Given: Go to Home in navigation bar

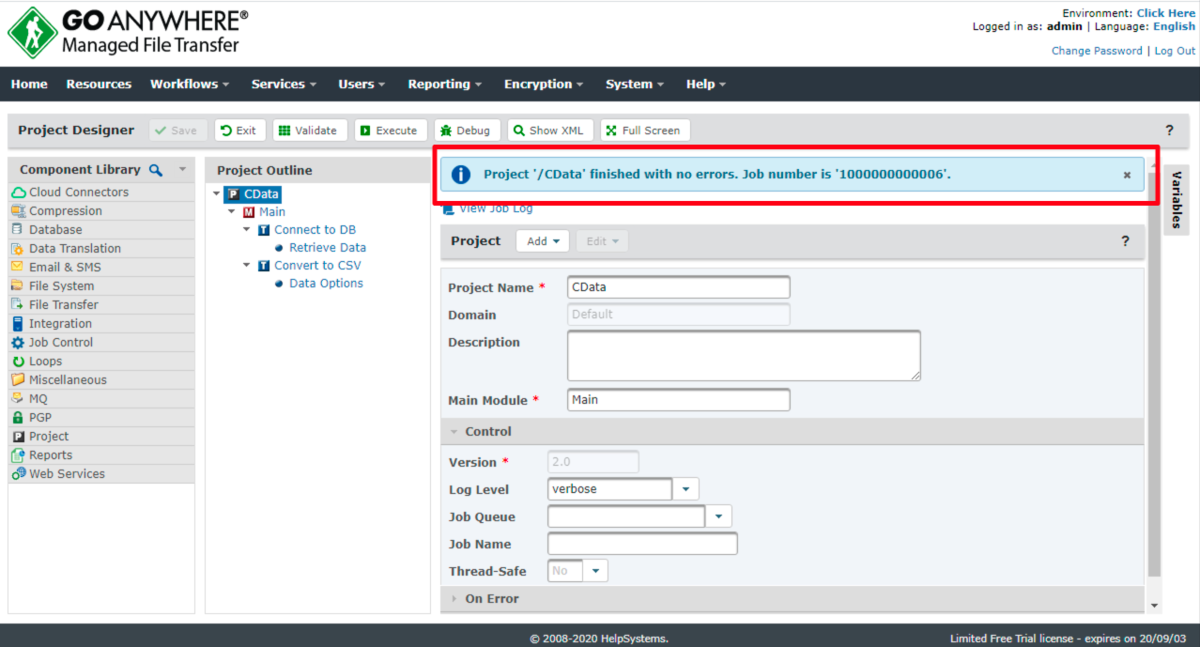Looking at the screenshot, I should coord(29,84).
